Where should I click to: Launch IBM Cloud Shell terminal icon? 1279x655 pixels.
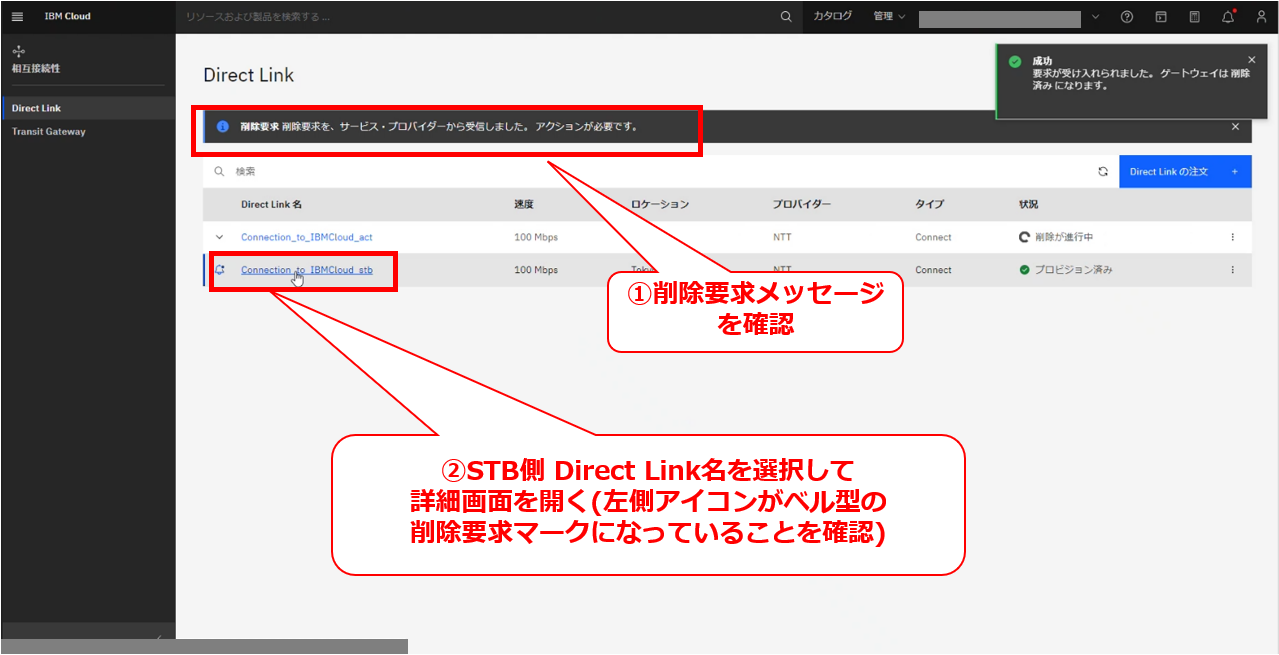[1161, 17]
